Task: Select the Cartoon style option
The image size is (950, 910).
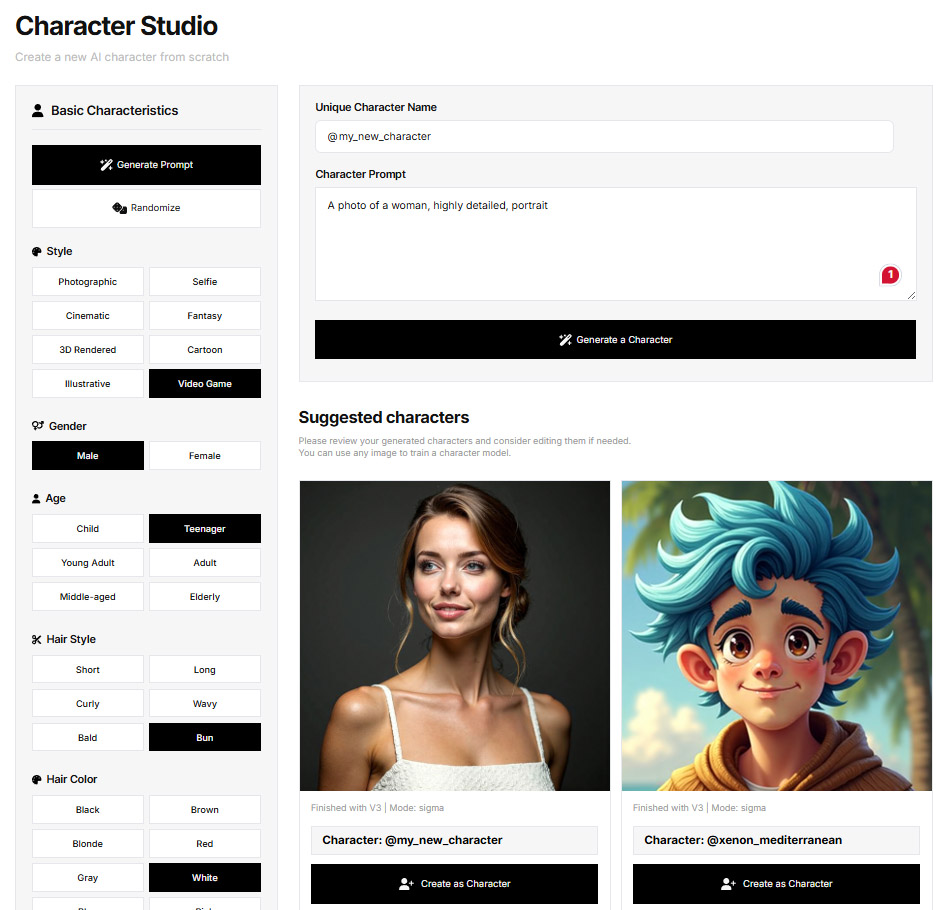Action: (x=204, y=349)
